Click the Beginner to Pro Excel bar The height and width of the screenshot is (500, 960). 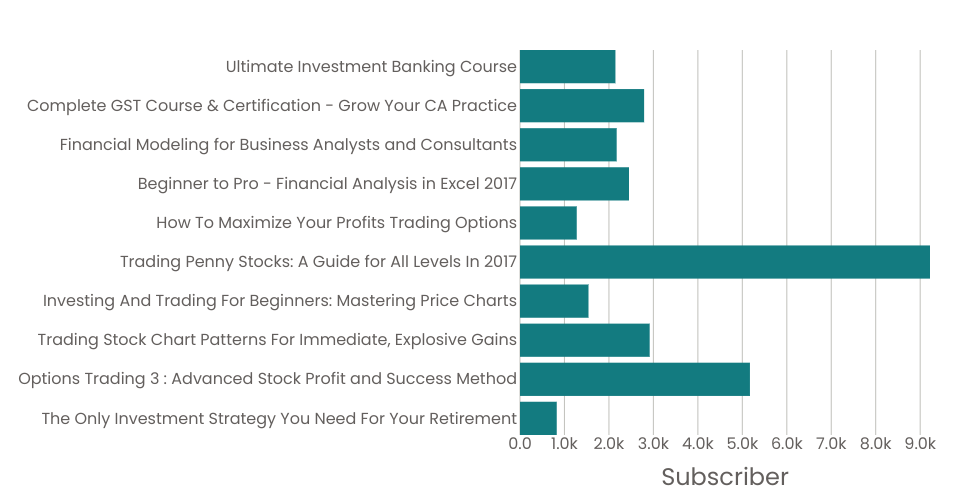[x=574, y=184]
